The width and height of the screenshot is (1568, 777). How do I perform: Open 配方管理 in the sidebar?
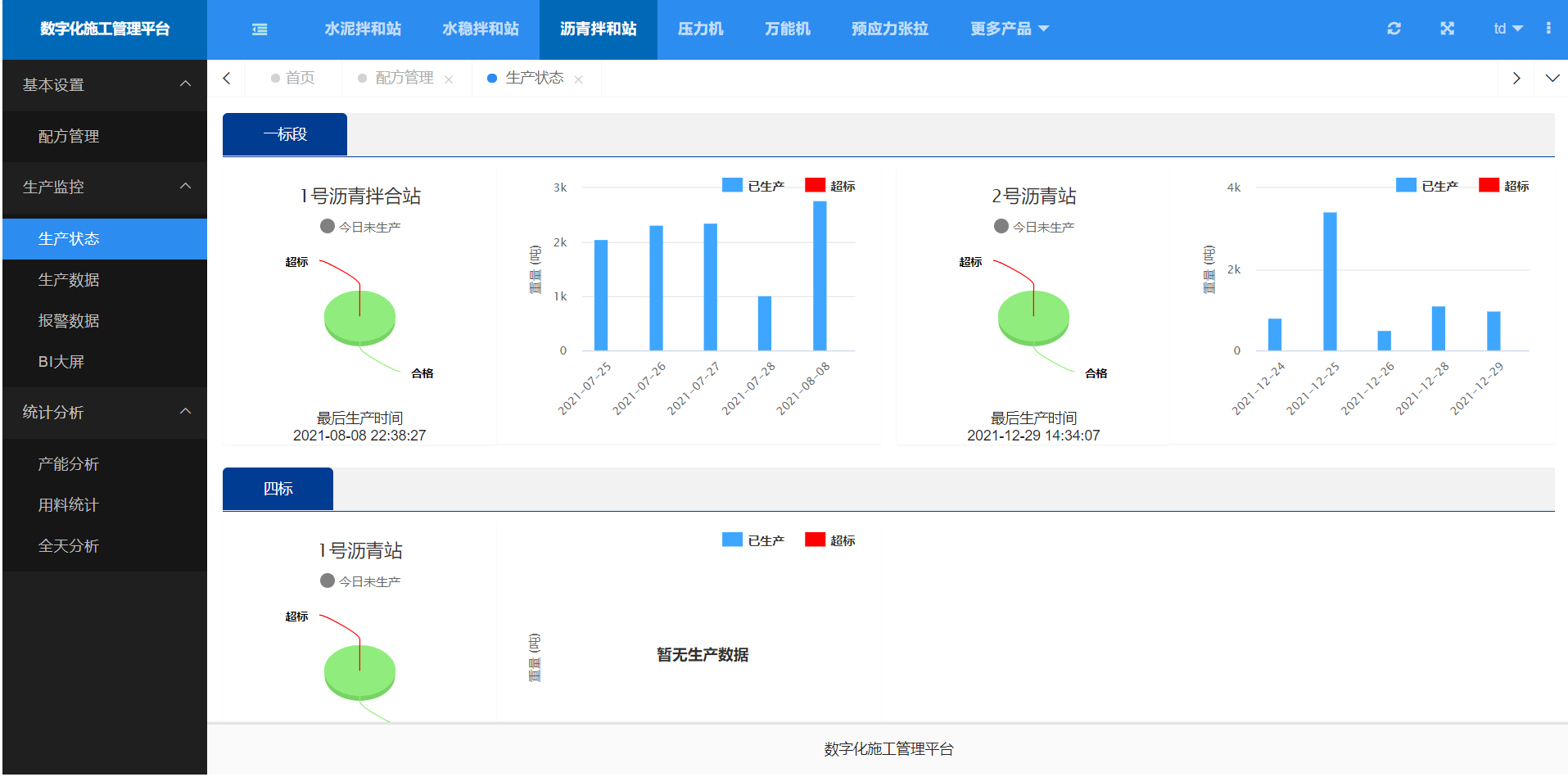(105, 137)
